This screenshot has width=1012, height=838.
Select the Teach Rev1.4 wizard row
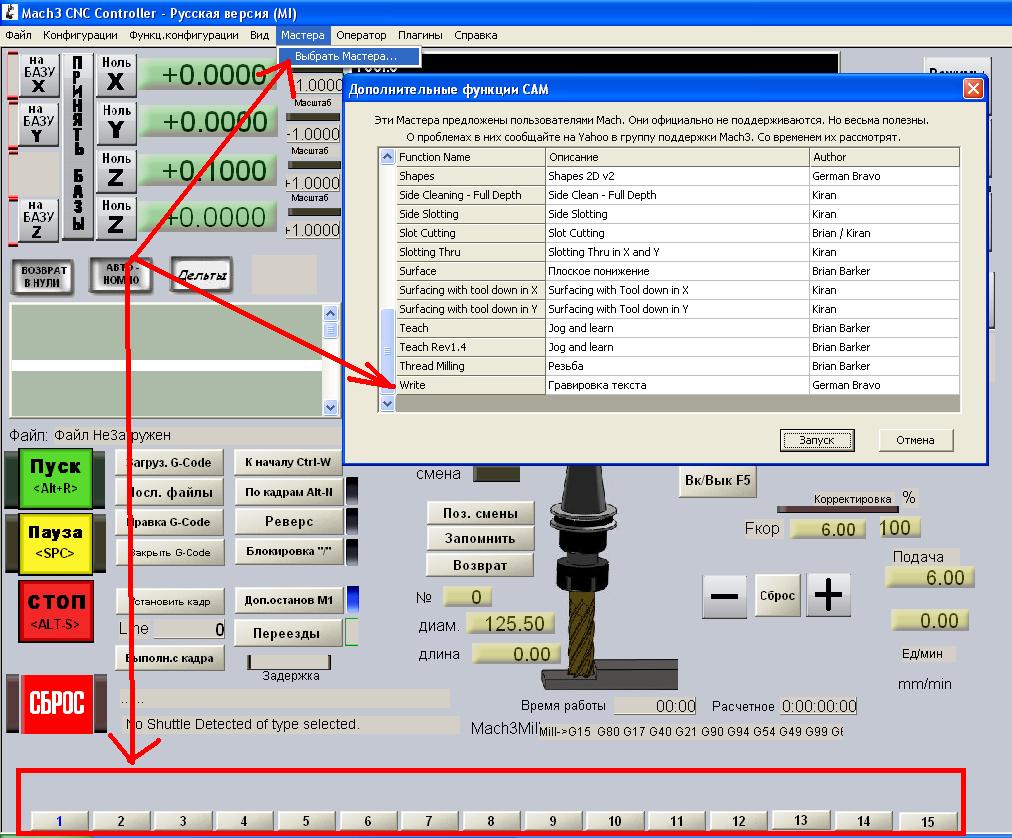click(677, 347)
